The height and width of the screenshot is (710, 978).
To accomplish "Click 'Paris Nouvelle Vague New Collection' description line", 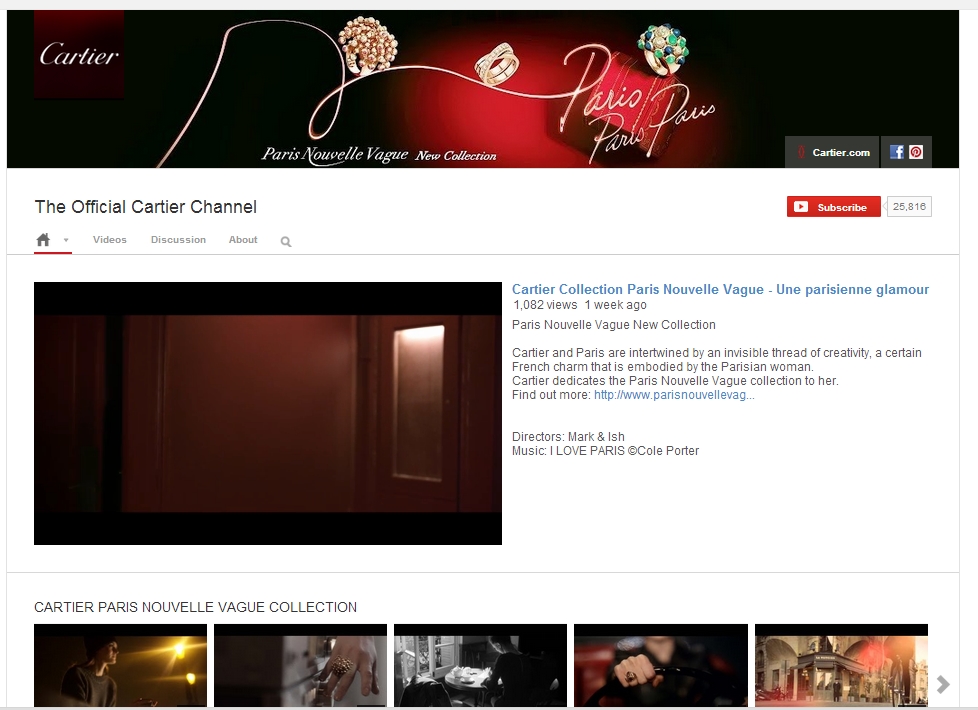I will click(614, 325).
